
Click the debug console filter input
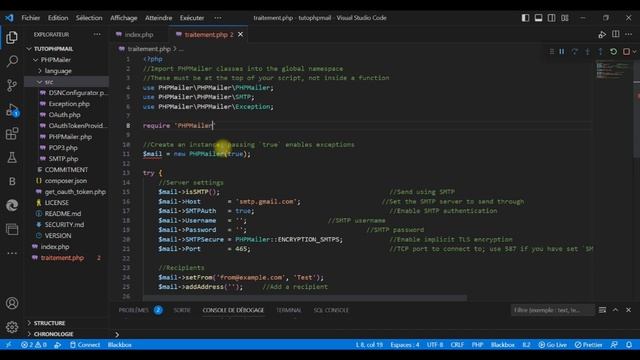tap(552, 310)
